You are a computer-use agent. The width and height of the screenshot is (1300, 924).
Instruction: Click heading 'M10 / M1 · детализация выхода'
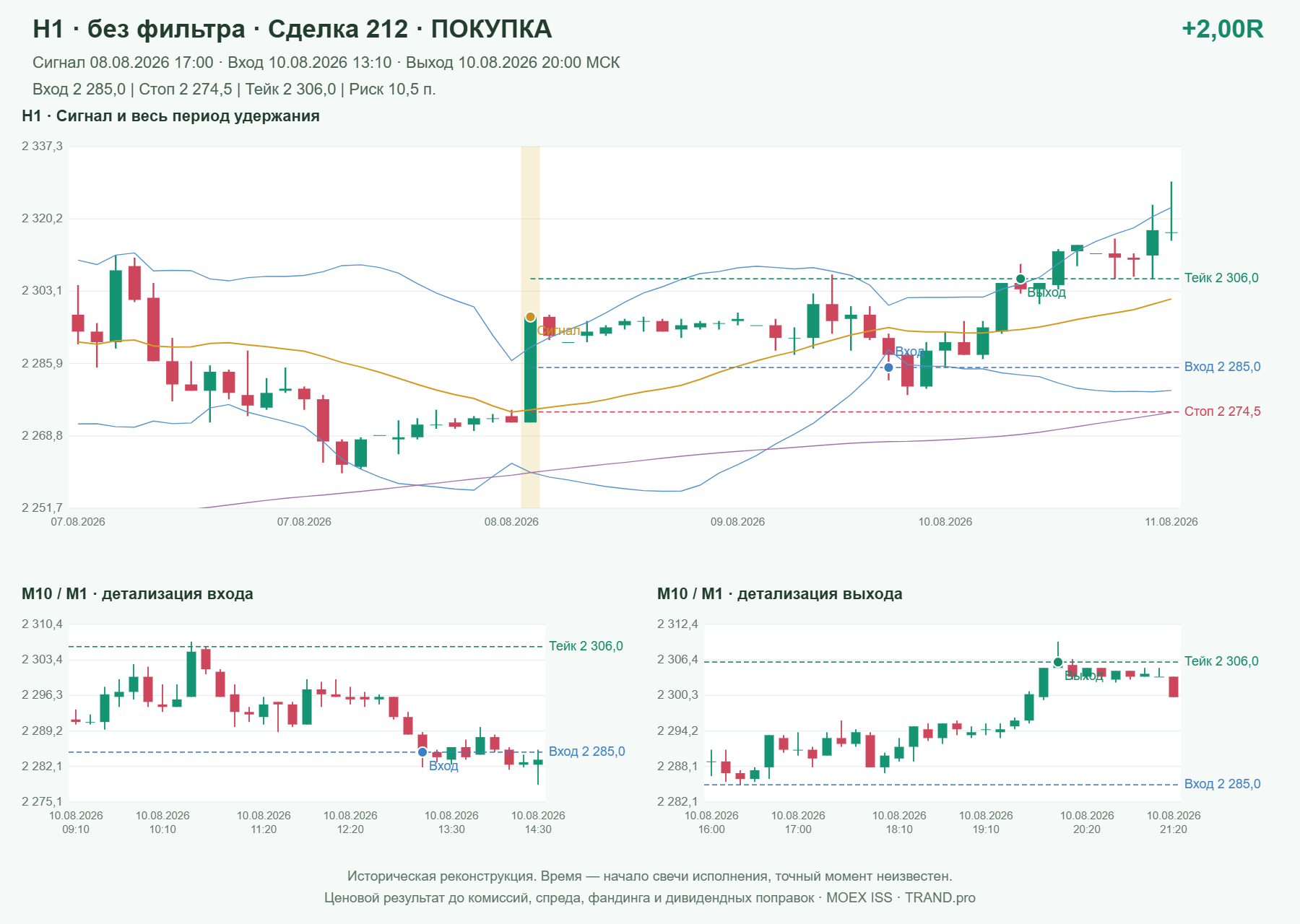[x=780, y=594]
